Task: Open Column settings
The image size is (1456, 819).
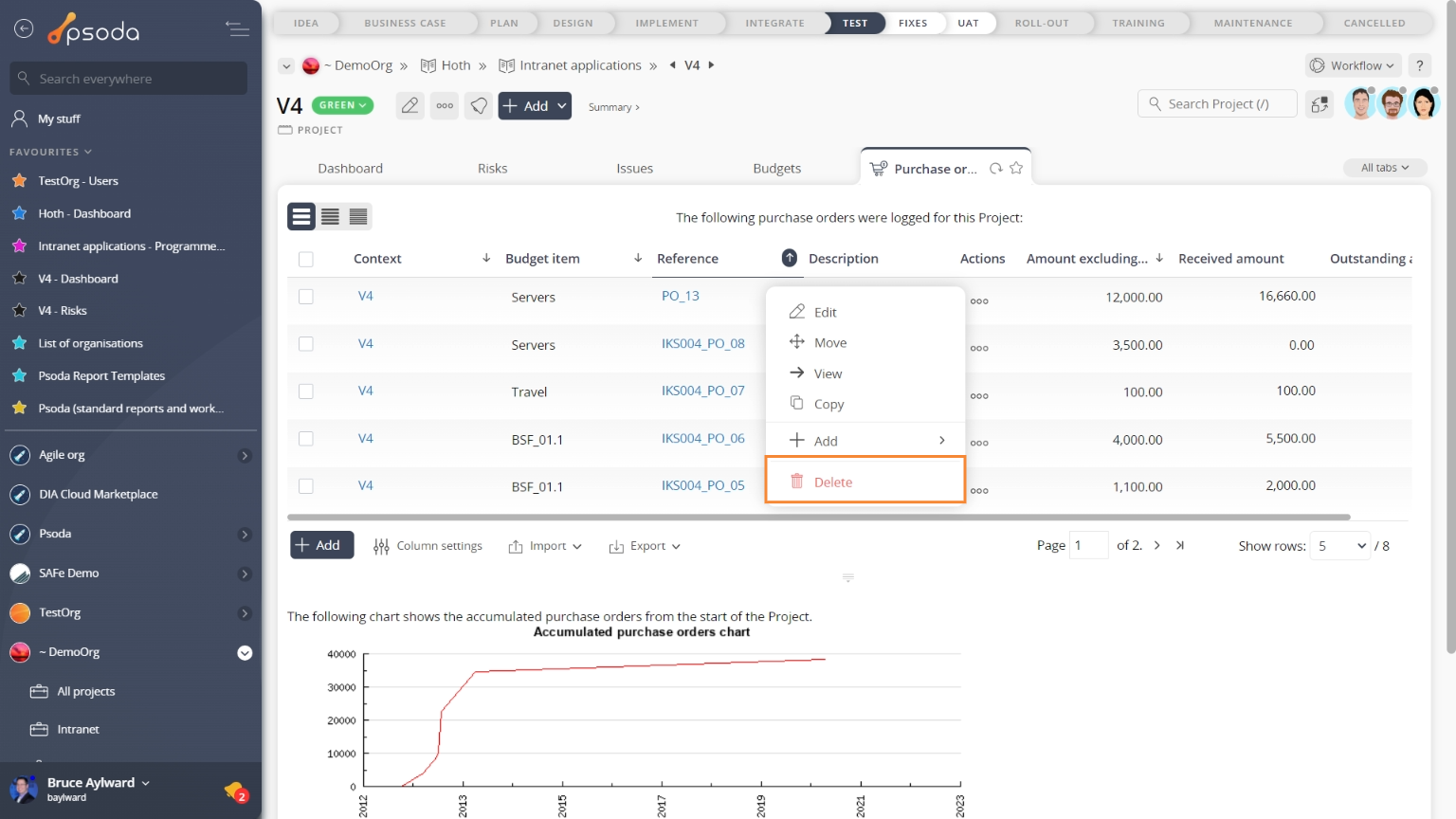Action: (x=428, y=546)
